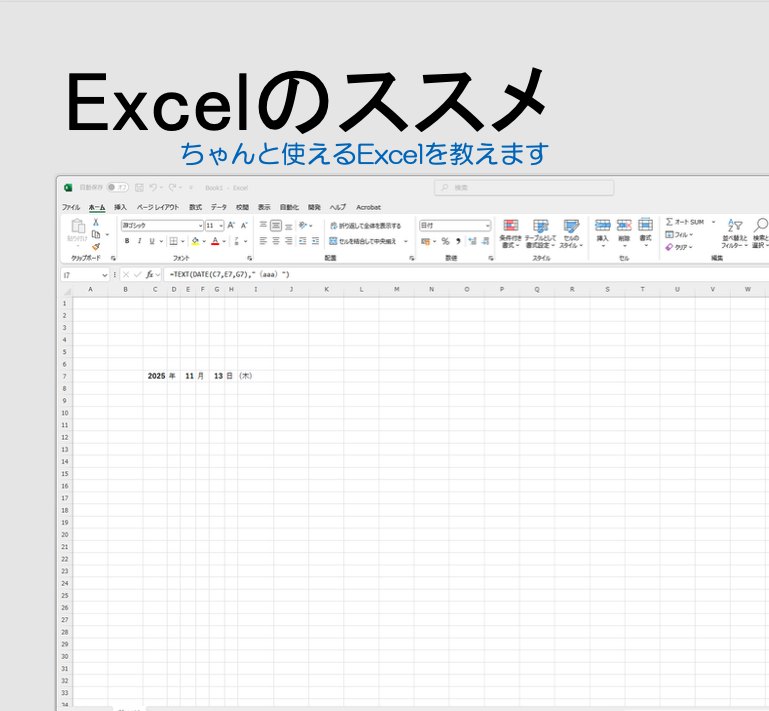769x711 pixels.
Task: Toggle the 自動保存 autosave switch
Action: [x=117, y=187]
